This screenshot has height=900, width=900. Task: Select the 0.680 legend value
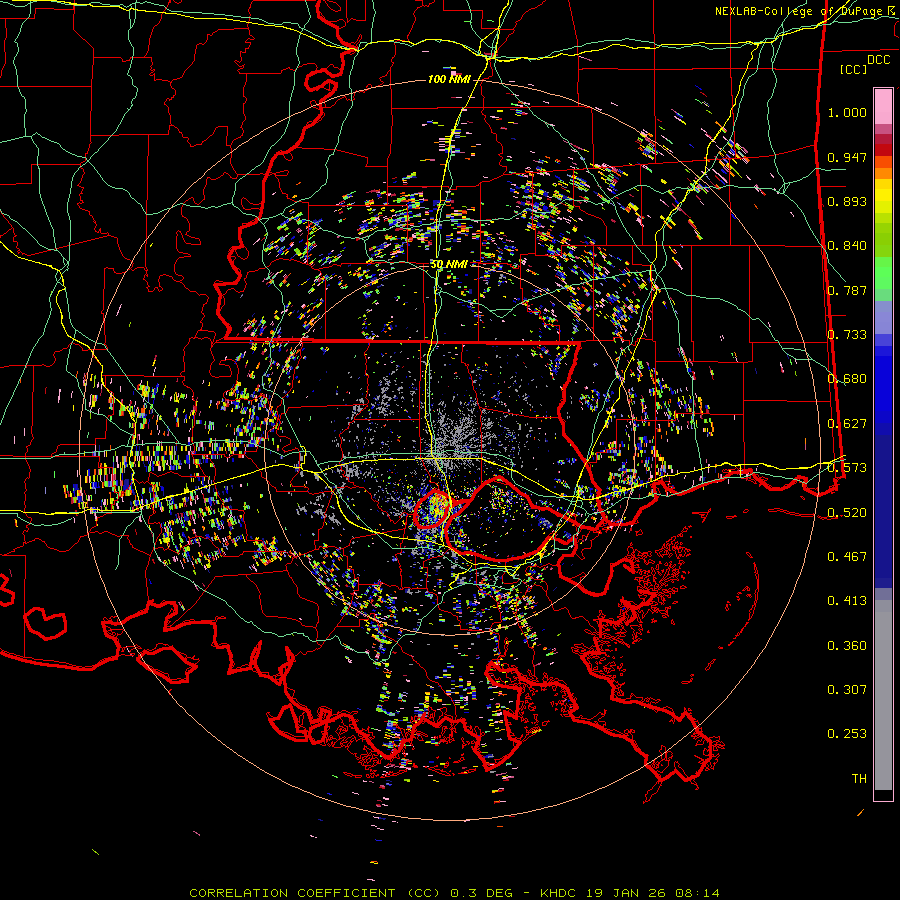click(847, 379)
